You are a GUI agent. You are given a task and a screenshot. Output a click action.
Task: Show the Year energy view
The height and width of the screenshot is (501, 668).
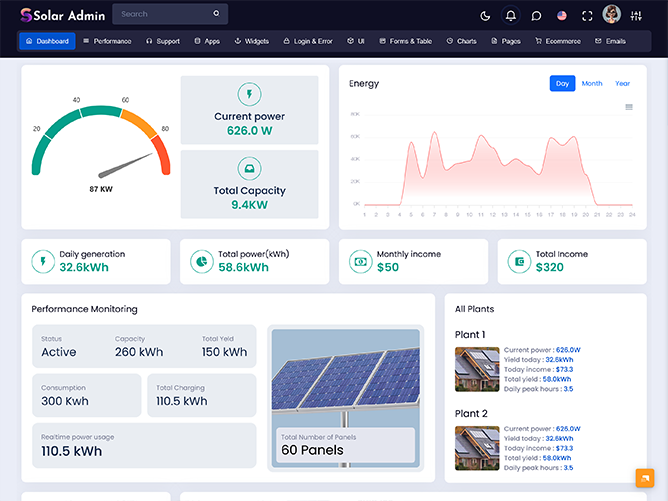pyautogui.click(x=622, y=84)
